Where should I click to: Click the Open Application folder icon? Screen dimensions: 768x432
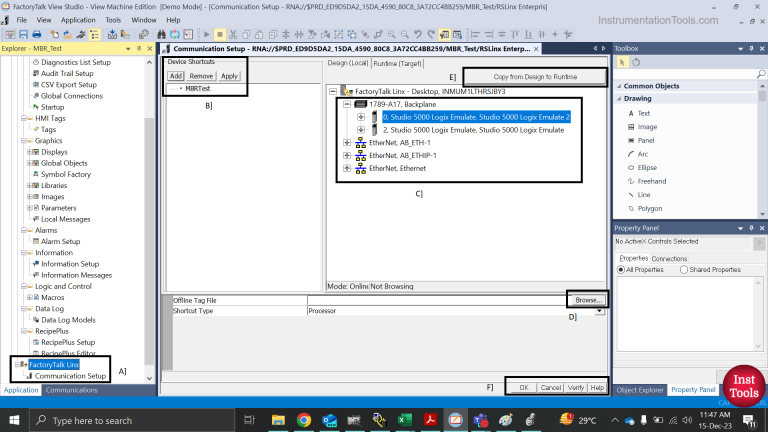(x=68, y=34)
